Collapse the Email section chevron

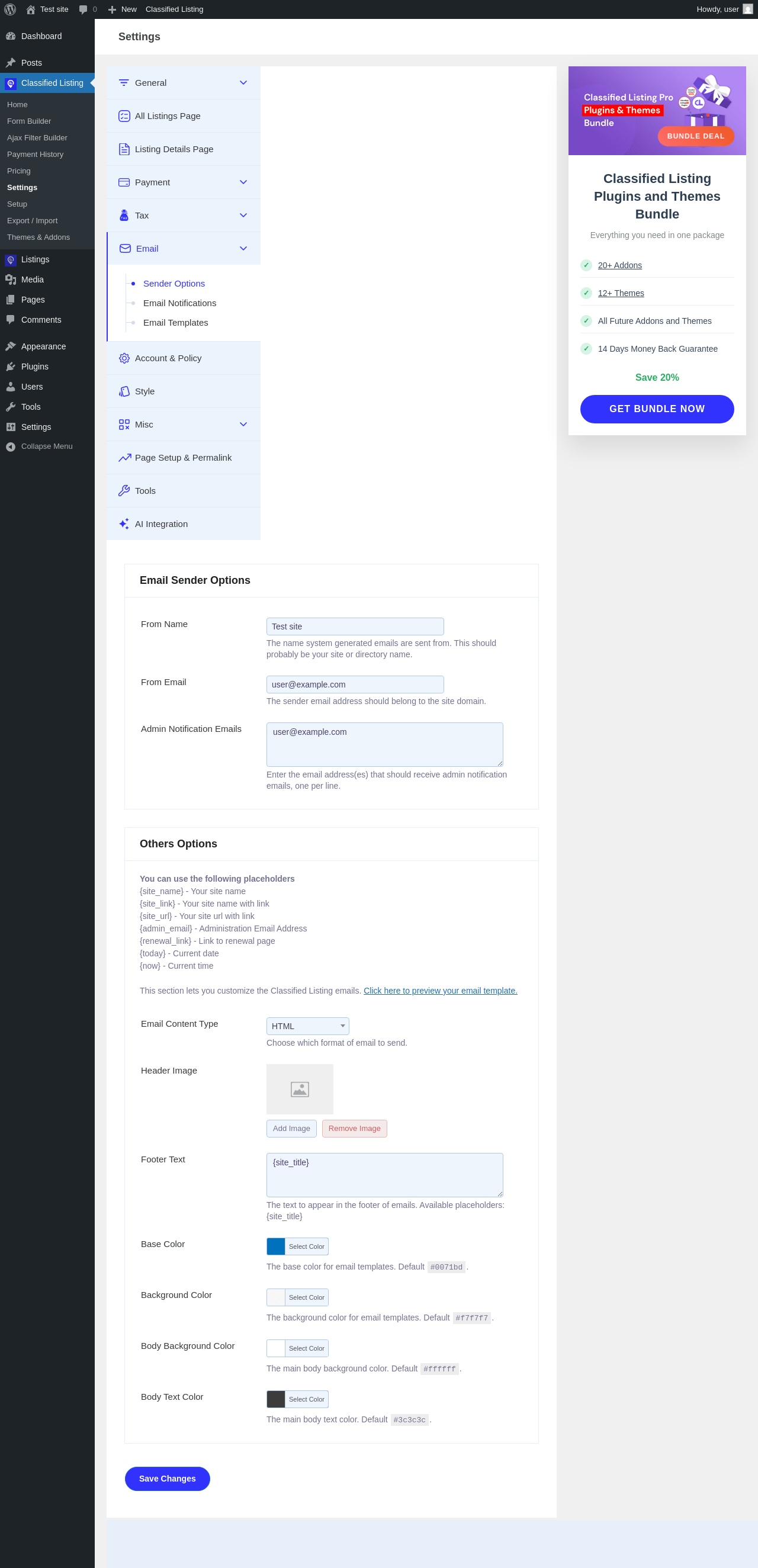pos(243,248)
